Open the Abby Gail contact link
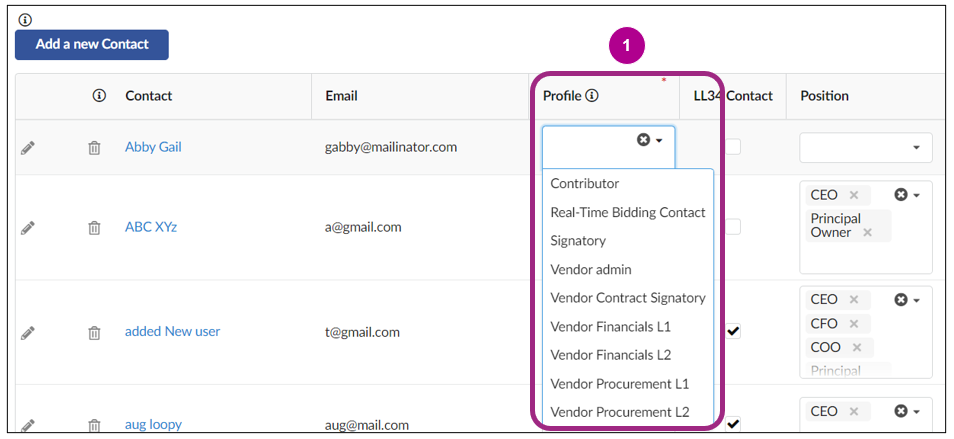The height and width of the screenshot is (439, 954). tap(153, 147)
